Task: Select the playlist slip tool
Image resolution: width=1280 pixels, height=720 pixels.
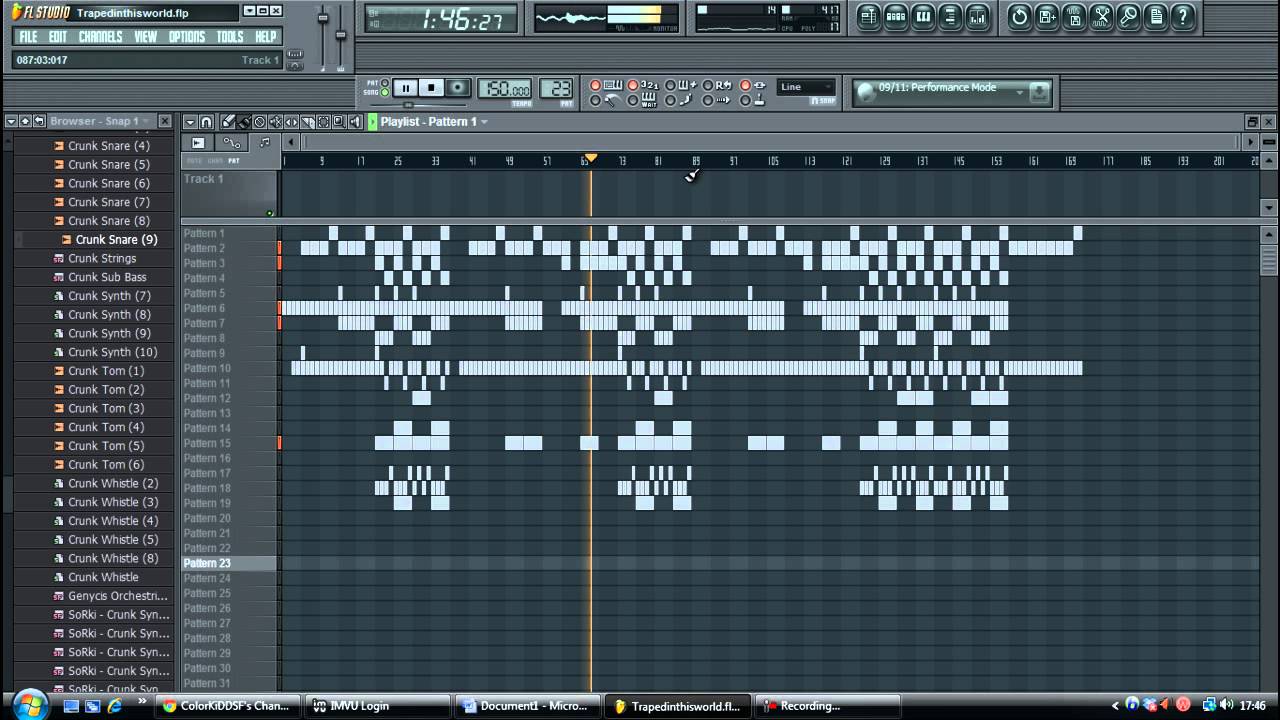Action: coord(291,121)
